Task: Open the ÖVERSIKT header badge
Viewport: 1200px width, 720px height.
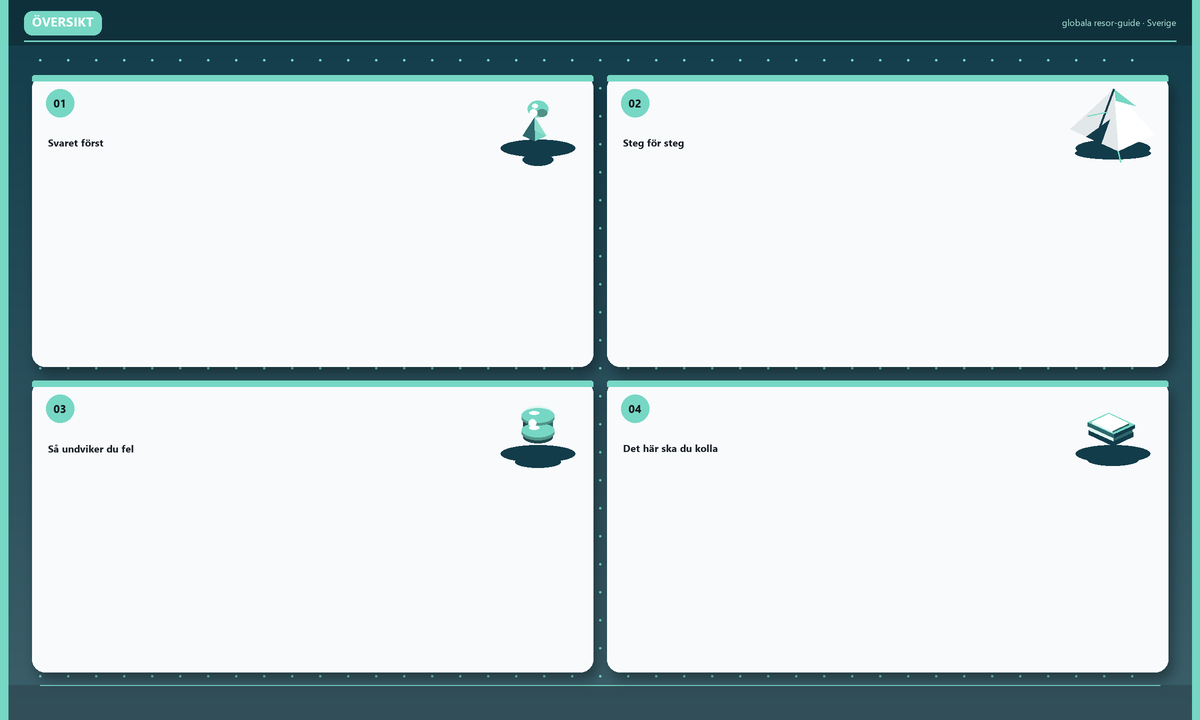Action: click(x=63, y=23)
